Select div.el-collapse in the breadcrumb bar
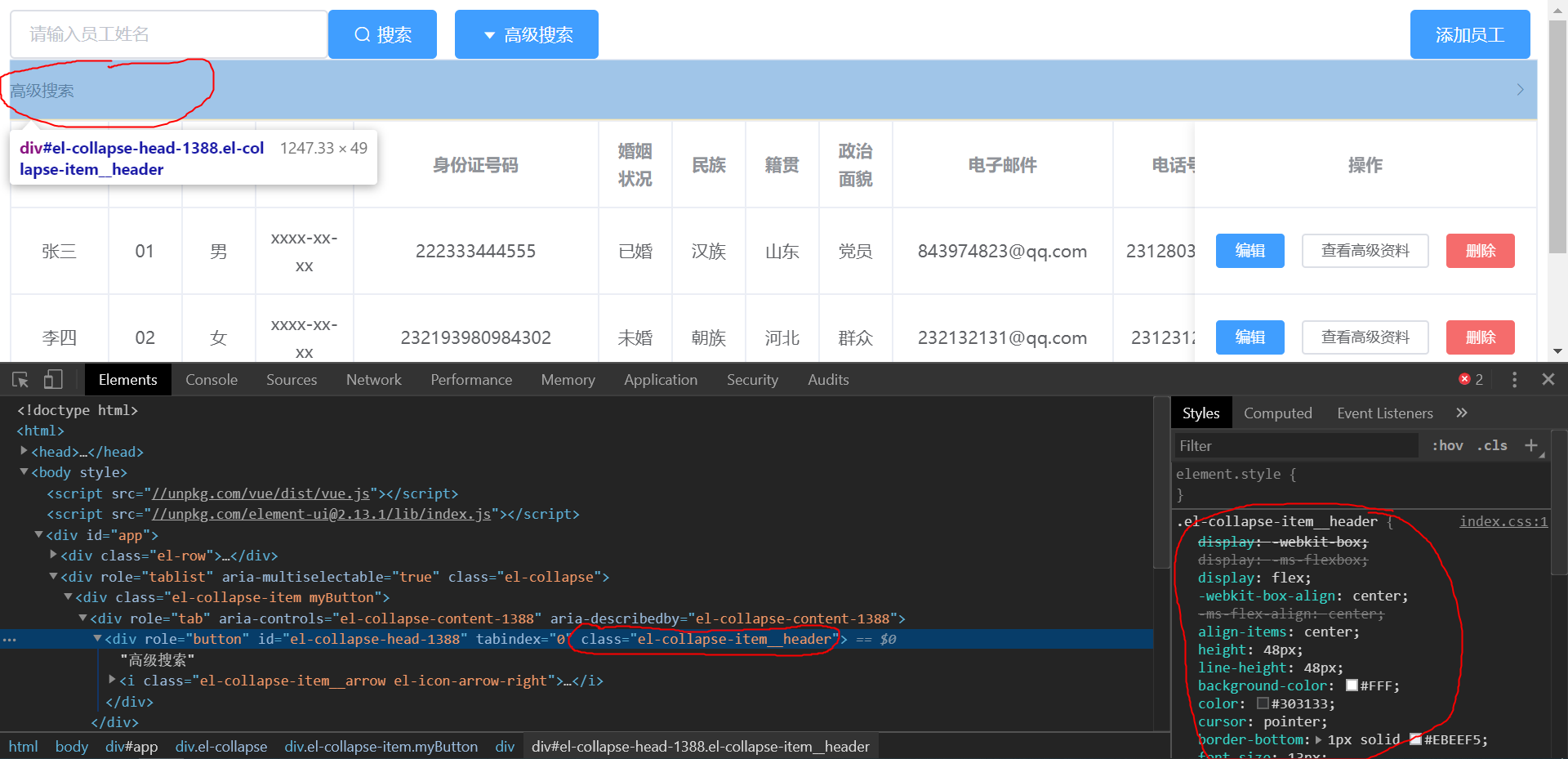The height and width of the screenshot is (759, 1568). click(x=220, y=746)
